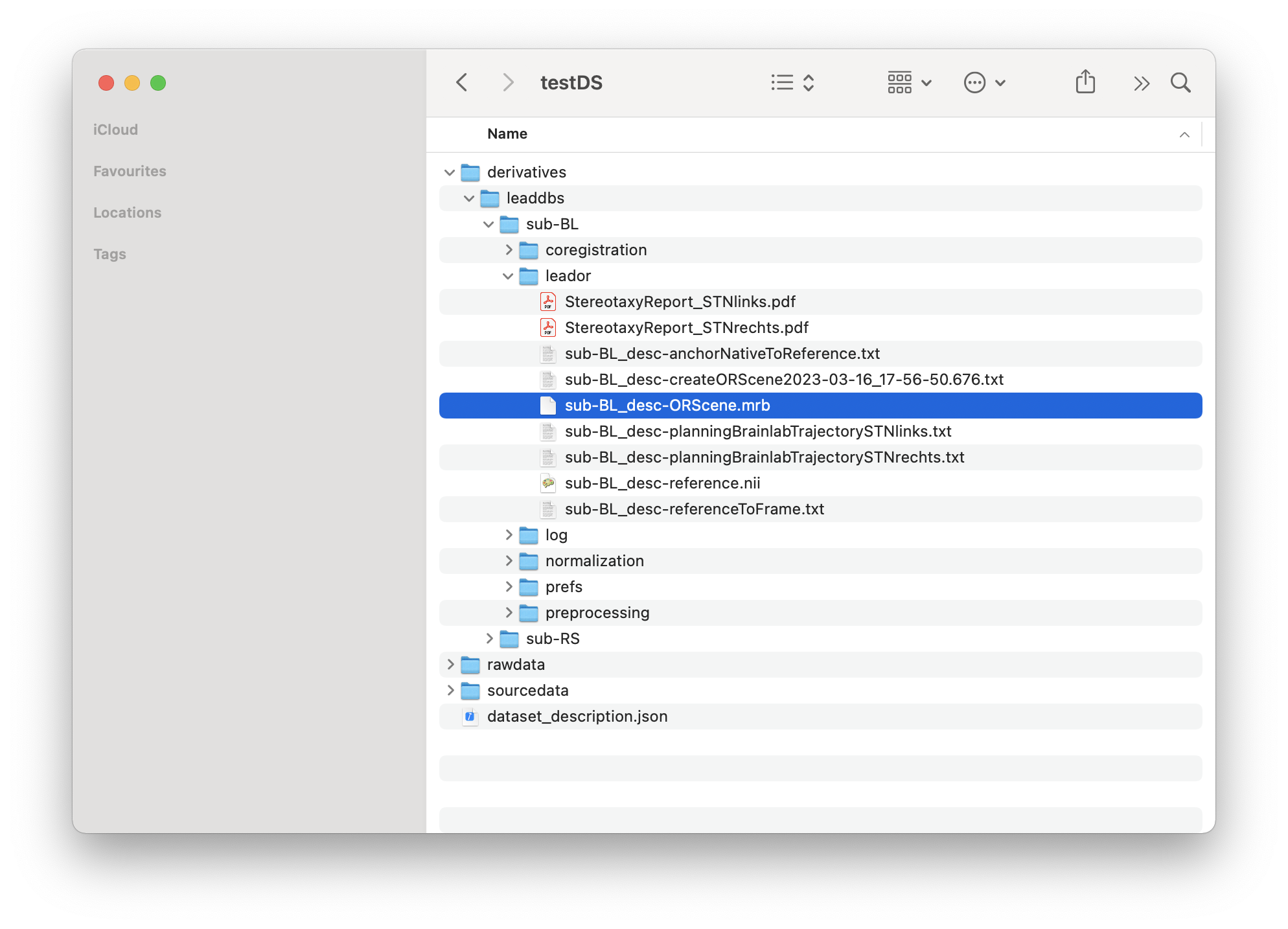
Task: Expand the coregistration folder
Action: 509,250
